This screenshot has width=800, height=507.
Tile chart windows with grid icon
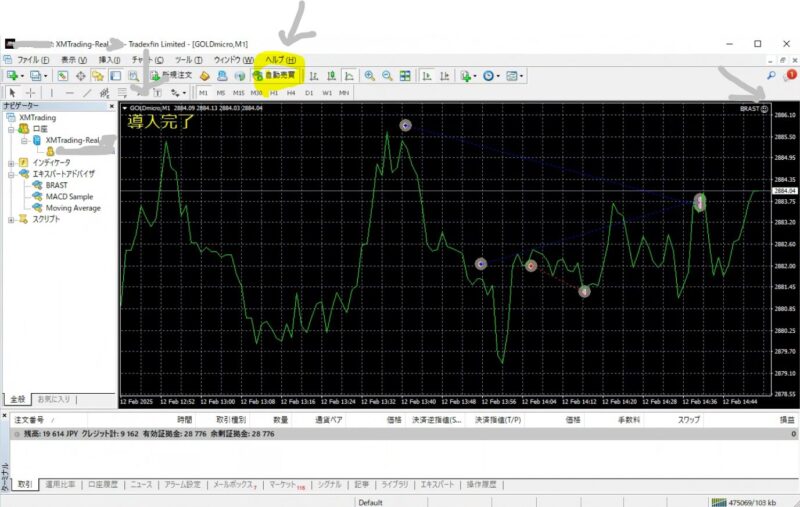405,76
